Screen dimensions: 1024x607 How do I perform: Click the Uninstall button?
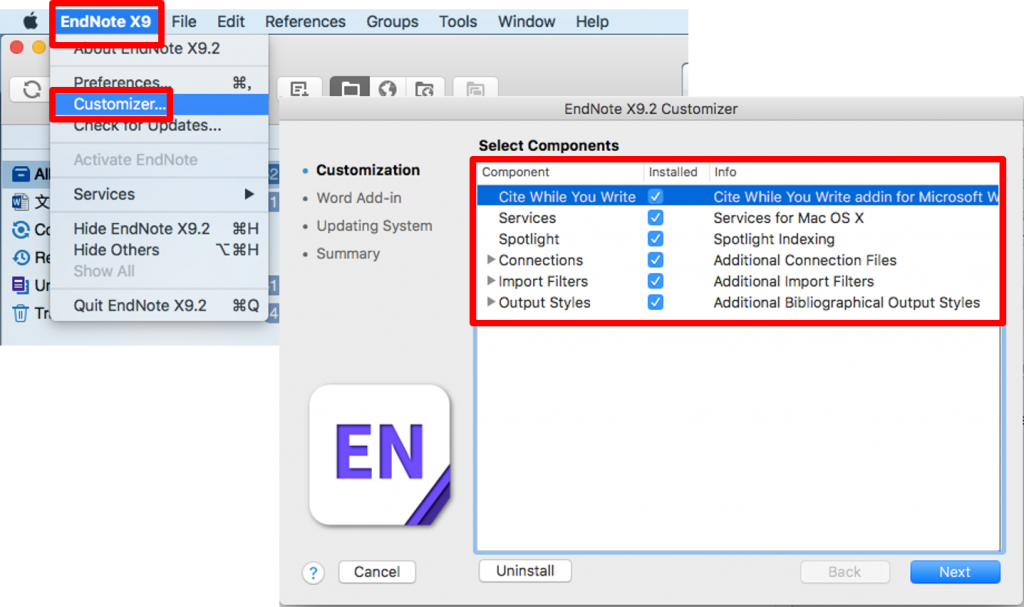pos(525,571)
